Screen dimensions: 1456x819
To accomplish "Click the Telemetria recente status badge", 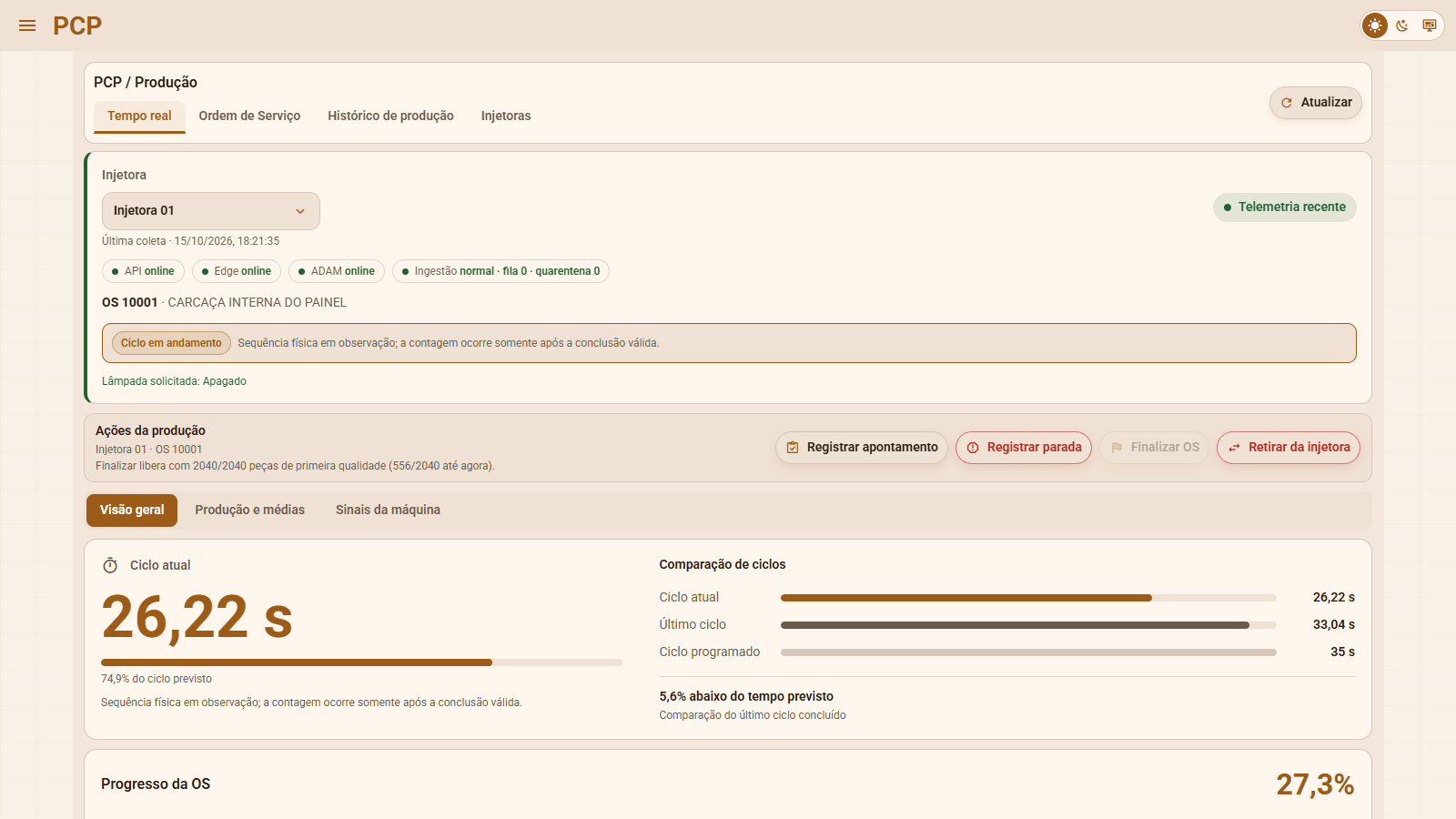I will point(1285,207).
